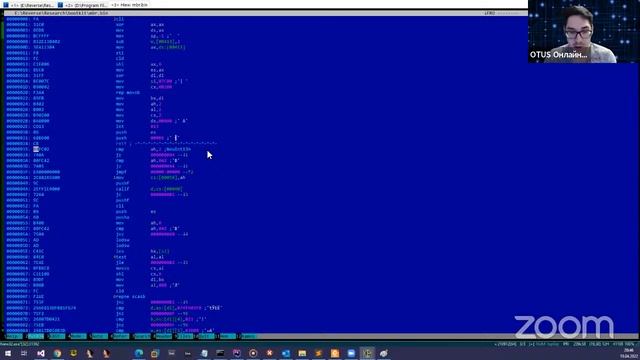
Task: Click the first function-key button in the Hiew bar
Action: (14, 336)
